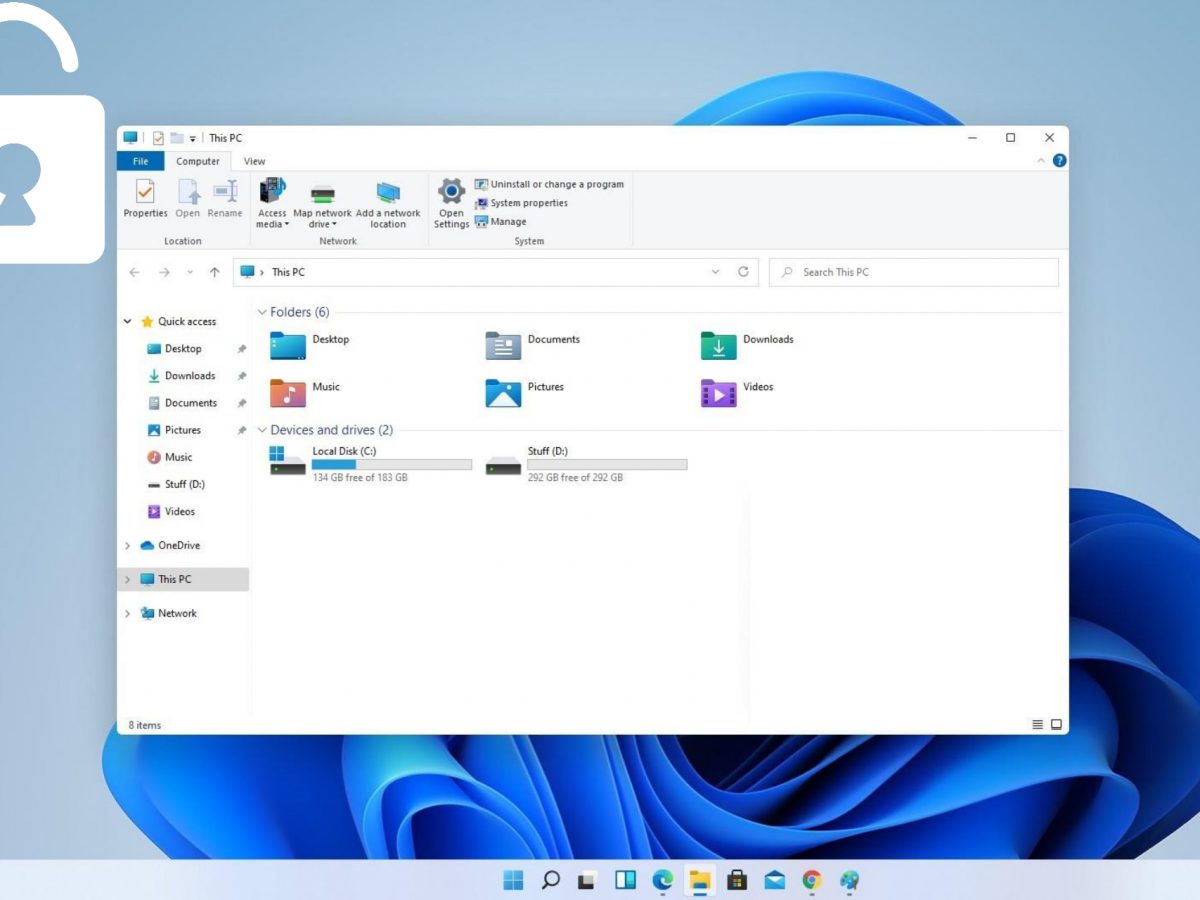
Task: Open Customize Quick Access Toolbar dropdown
Action: pyautogui.click(x=193, y=138)
